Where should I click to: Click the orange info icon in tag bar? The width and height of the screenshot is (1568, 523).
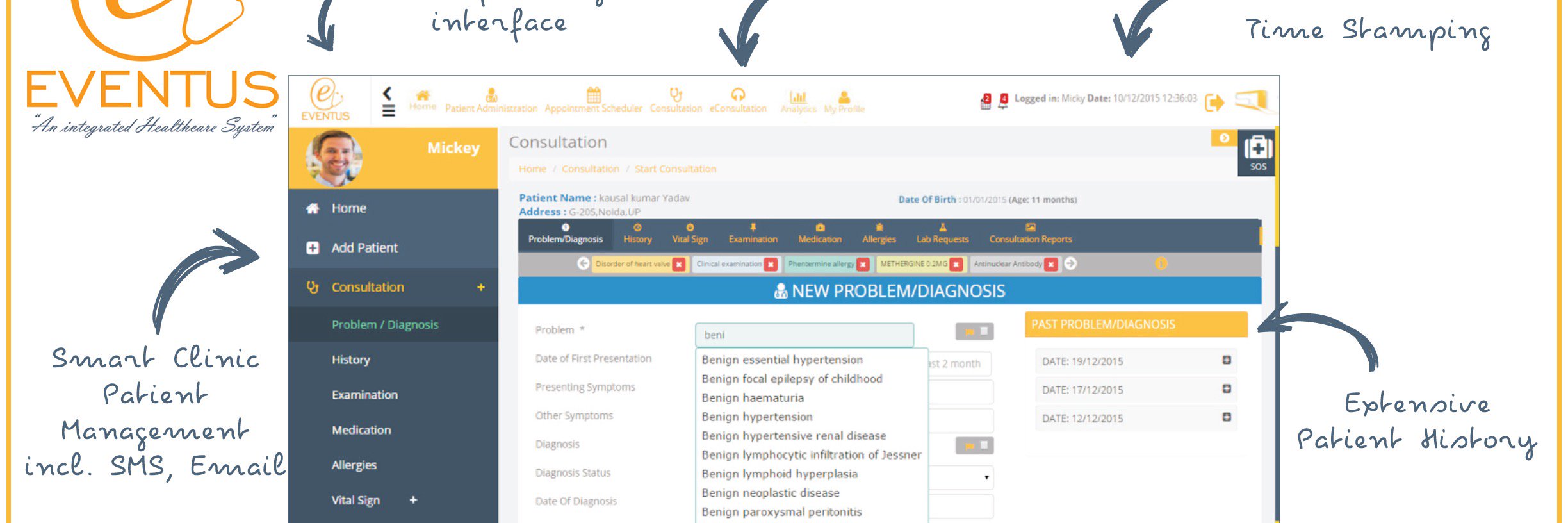[1161, 263]
